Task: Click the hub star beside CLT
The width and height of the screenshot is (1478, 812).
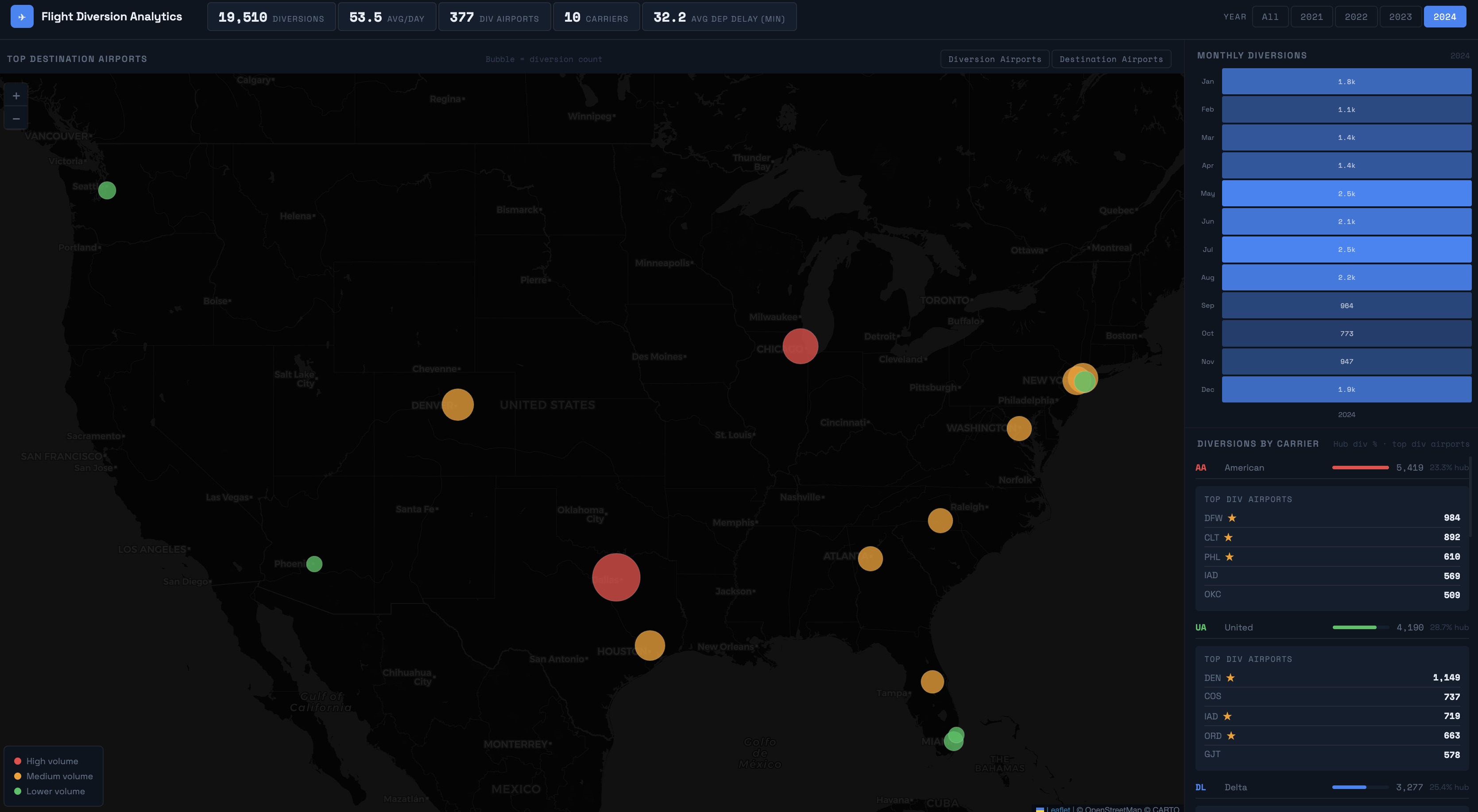Action: tap(1228, 537)
